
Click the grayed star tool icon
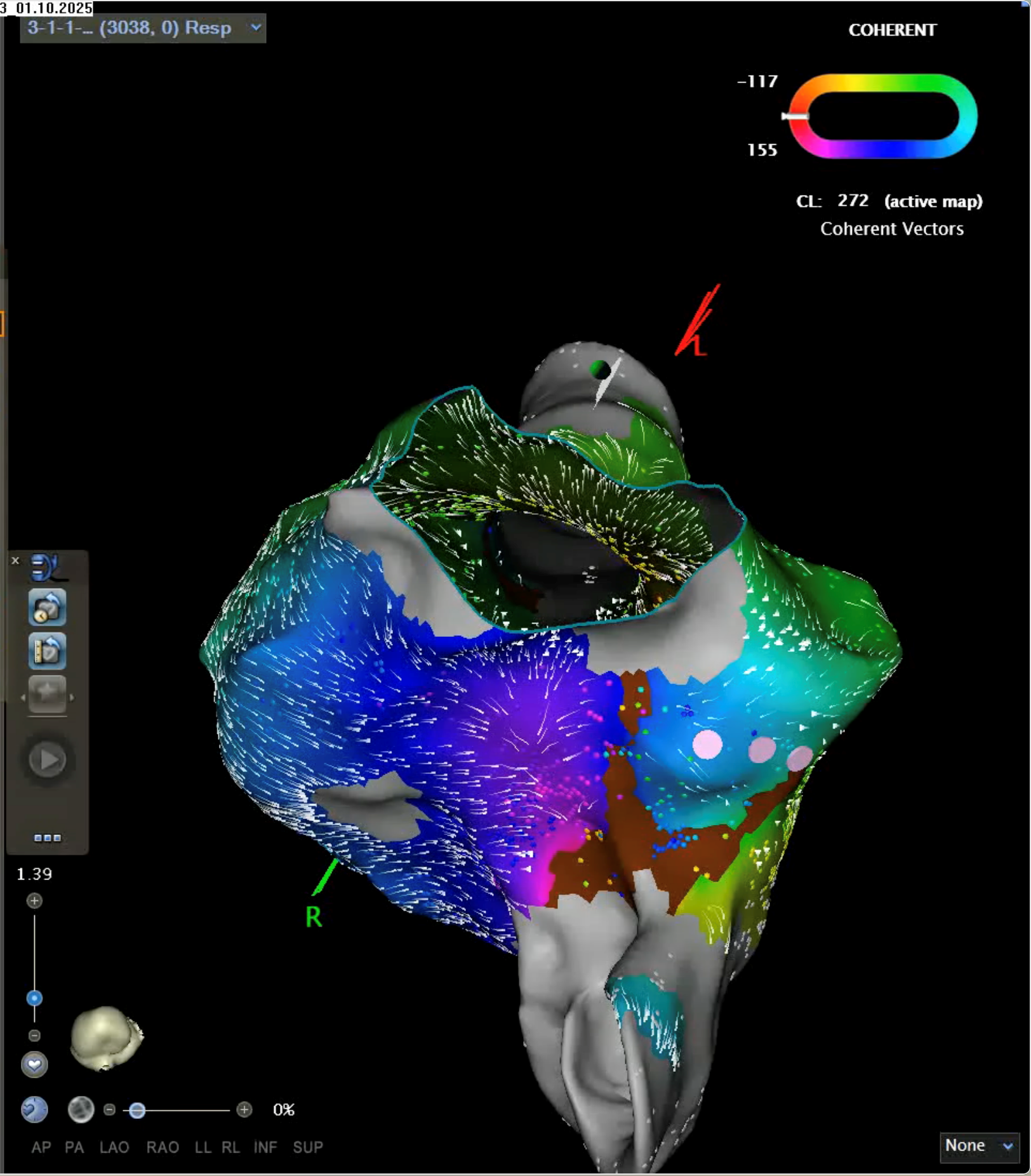[x=46, y=693]
